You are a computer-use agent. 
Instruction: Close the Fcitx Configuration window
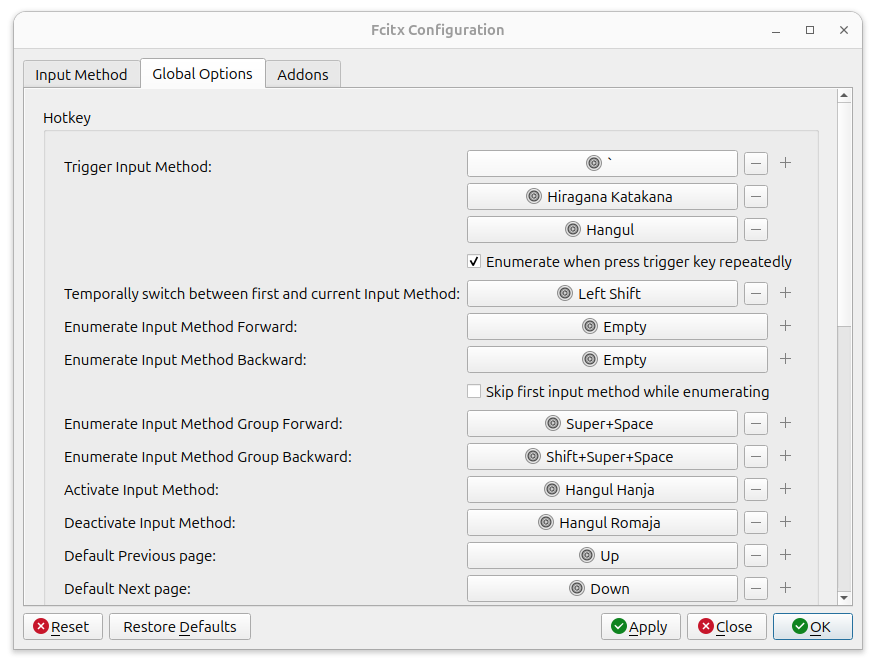[844, 30]
